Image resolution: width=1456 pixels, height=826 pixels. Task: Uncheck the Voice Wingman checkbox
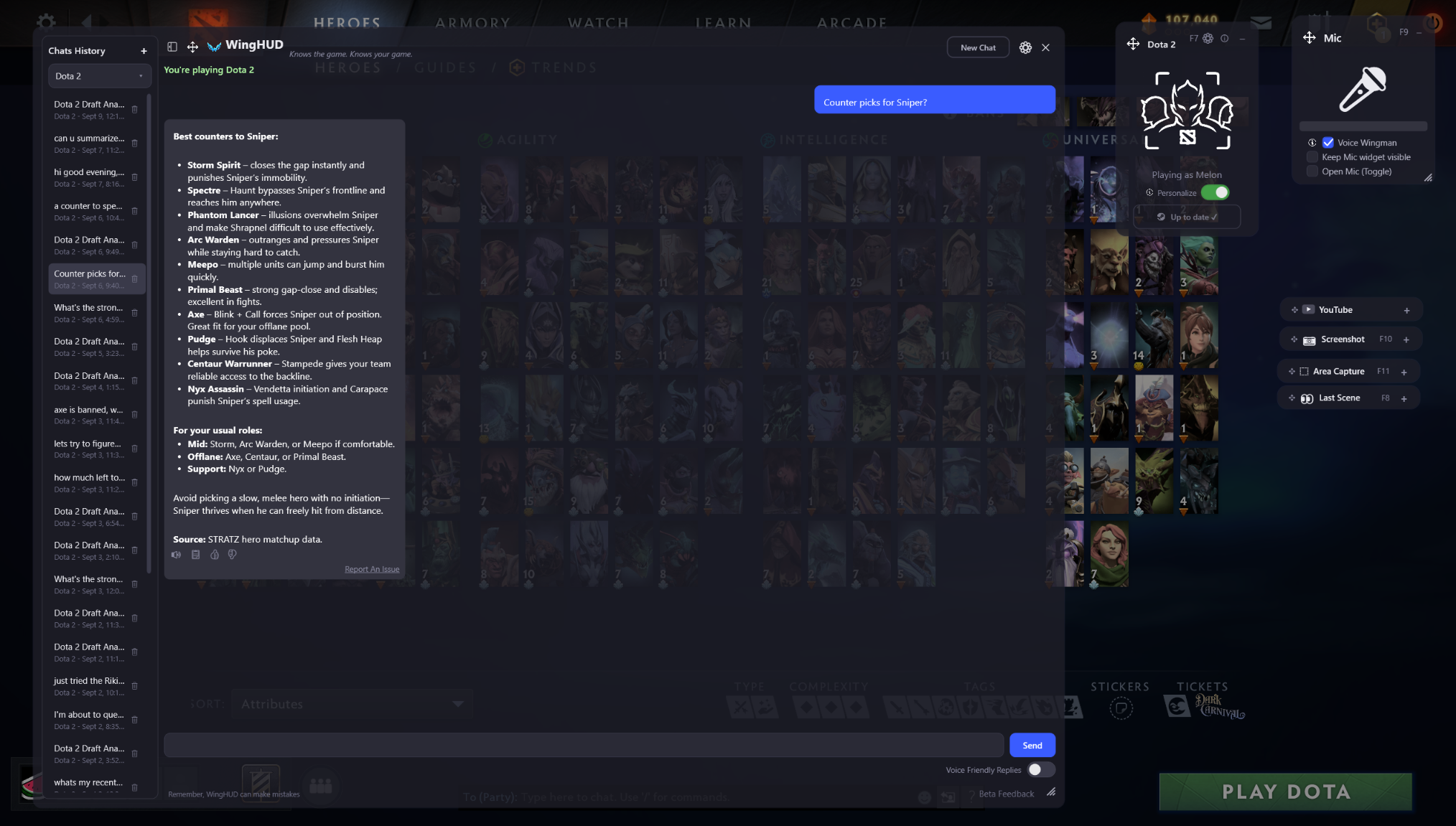point(1328,143)
